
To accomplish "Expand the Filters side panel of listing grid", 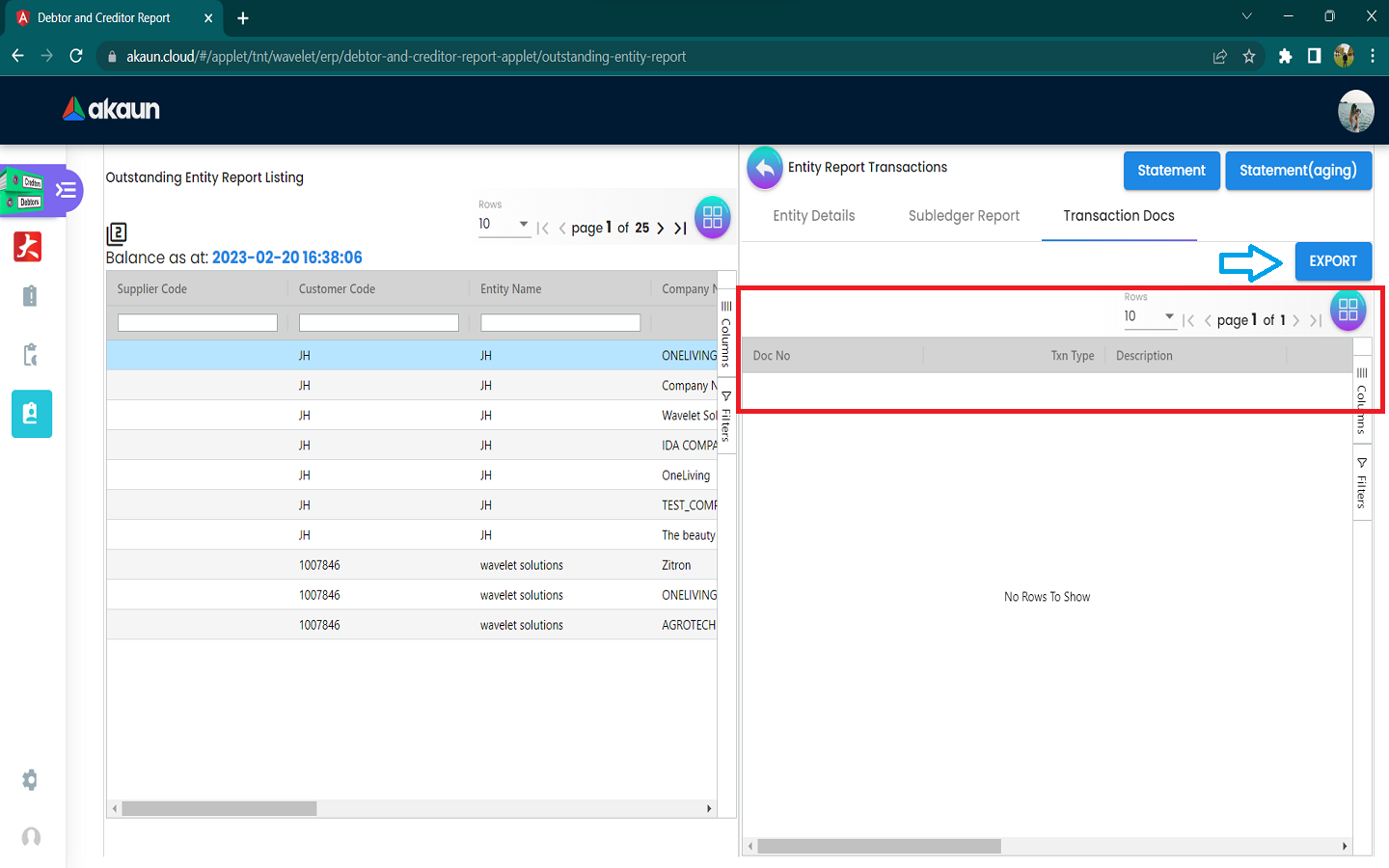I will (726, 417).
